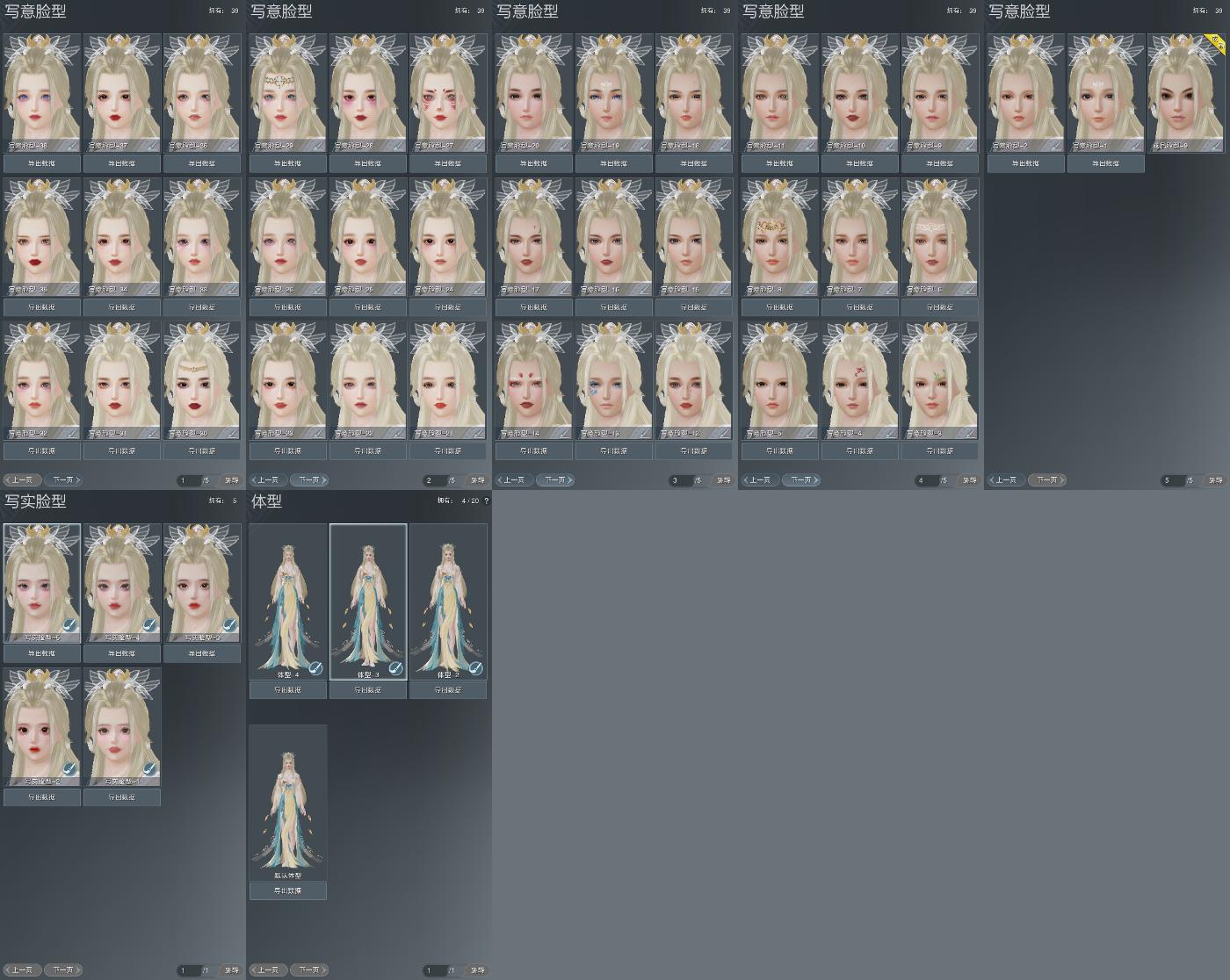Screen dimensions: 1230x980
Task: Go to next page in the 体型 panel
Action: [308, 970]
